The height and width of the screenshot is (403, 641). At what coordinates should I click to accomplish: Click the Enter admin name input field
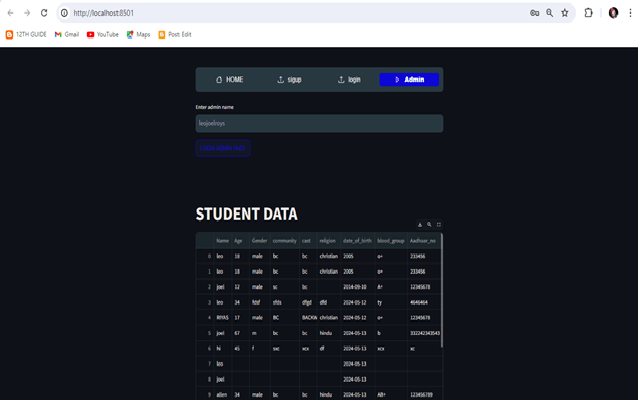point(319,123)
